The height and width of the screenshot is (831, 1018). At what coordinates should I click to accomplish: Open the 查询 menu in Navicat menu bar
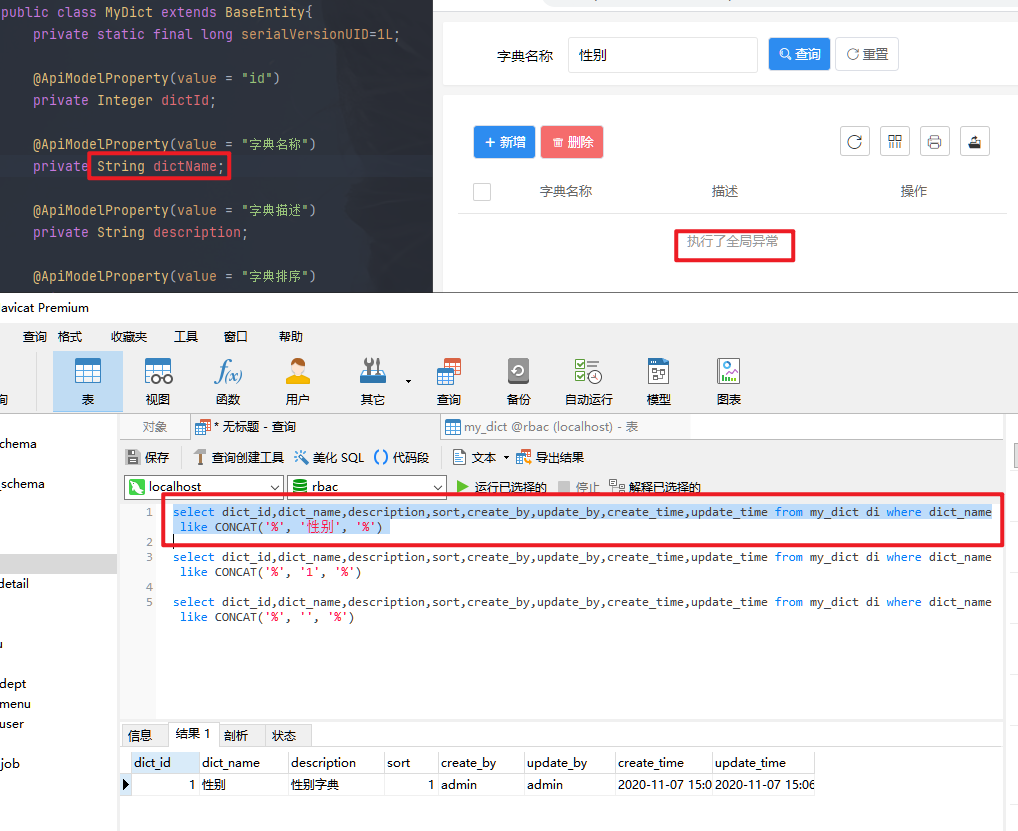coord(34,336)
